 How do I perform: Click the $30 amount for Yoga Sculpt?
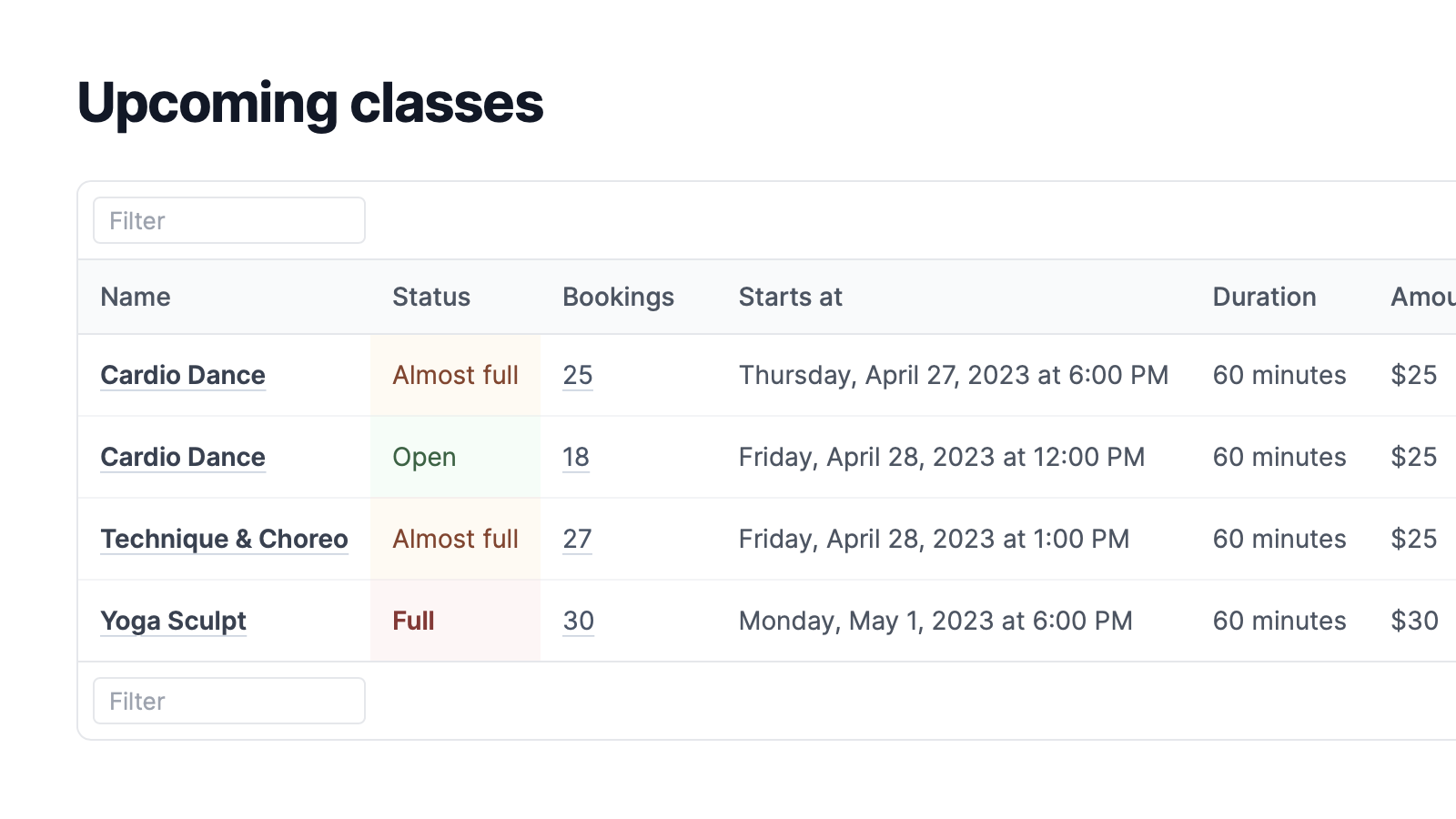pyautogui.click(x=1414, y=621)
